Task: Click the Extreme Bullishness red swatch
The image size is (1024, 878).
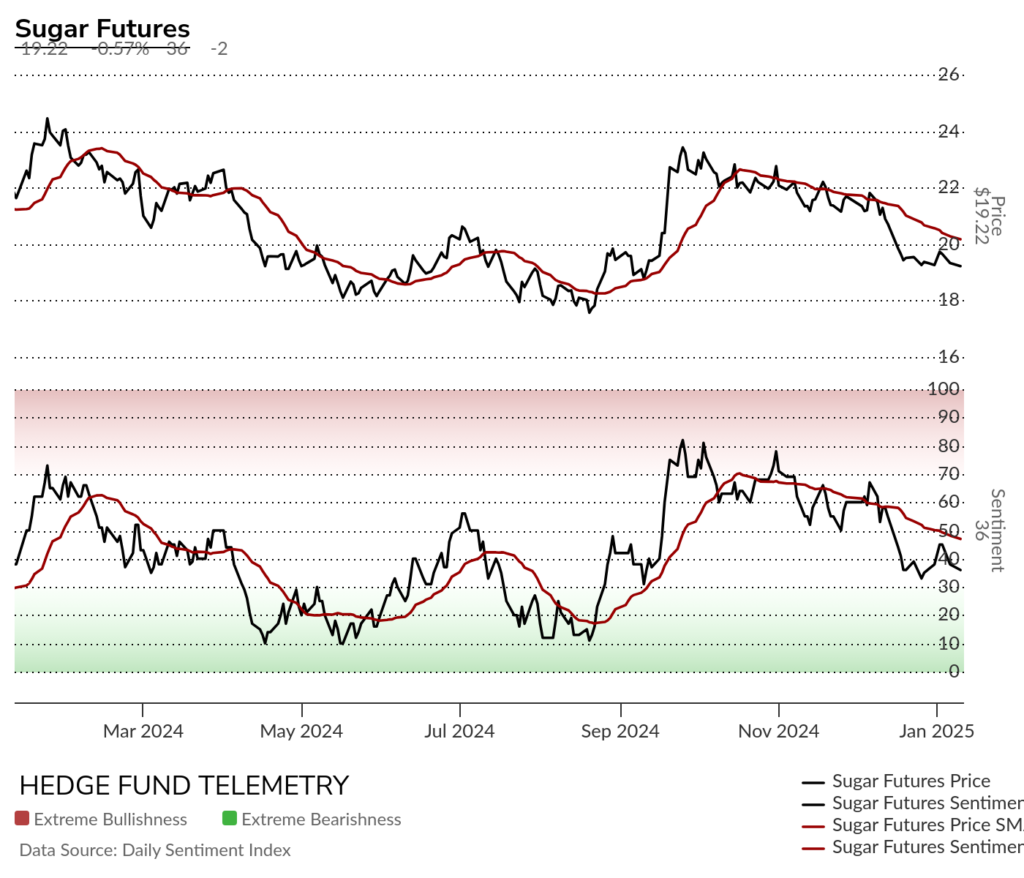Action: tap(22, 819)
